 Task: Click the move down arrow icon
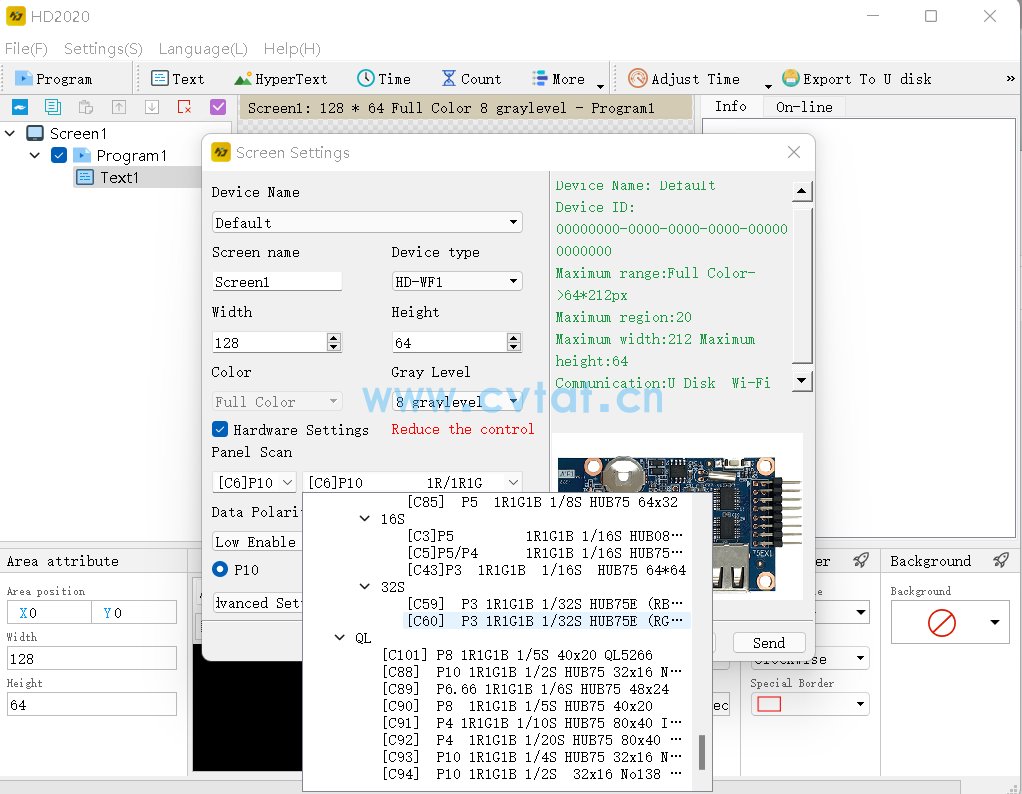pos(152,107)
